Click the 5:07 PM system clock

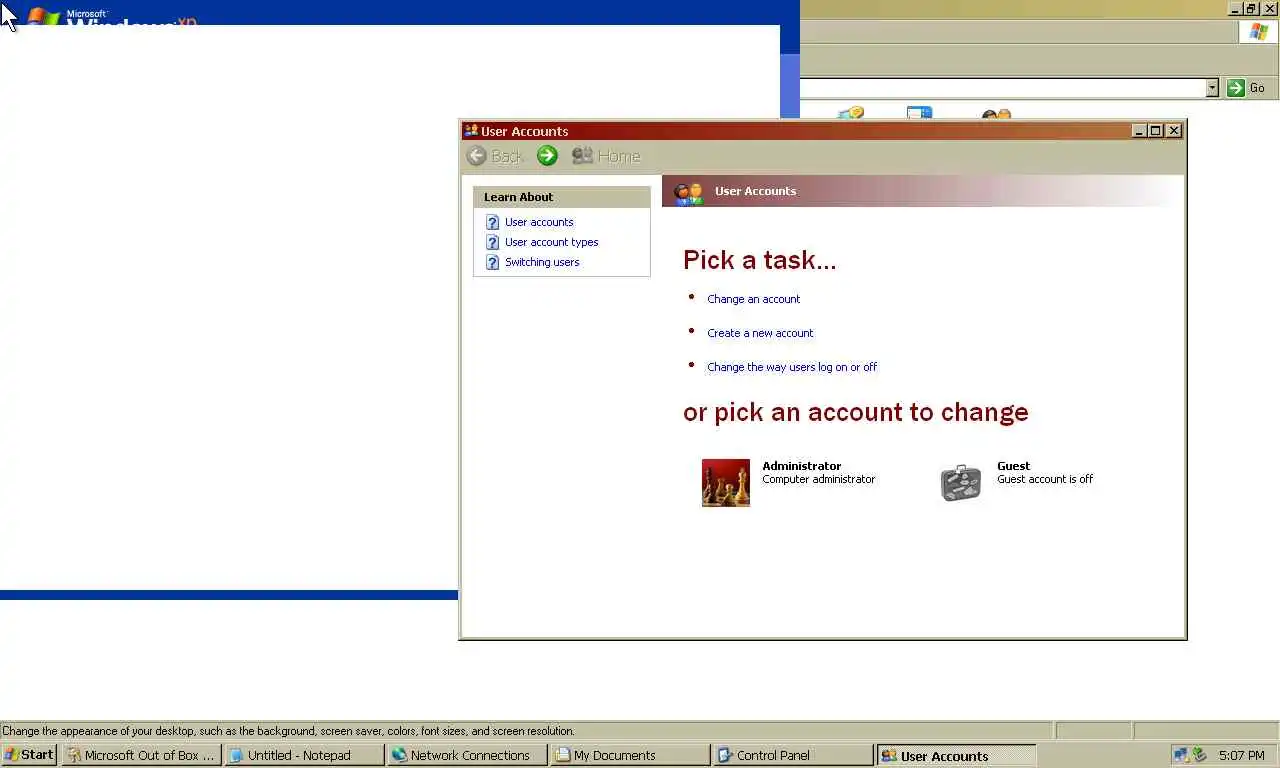pyautogui.click(x=1242, y=756)
